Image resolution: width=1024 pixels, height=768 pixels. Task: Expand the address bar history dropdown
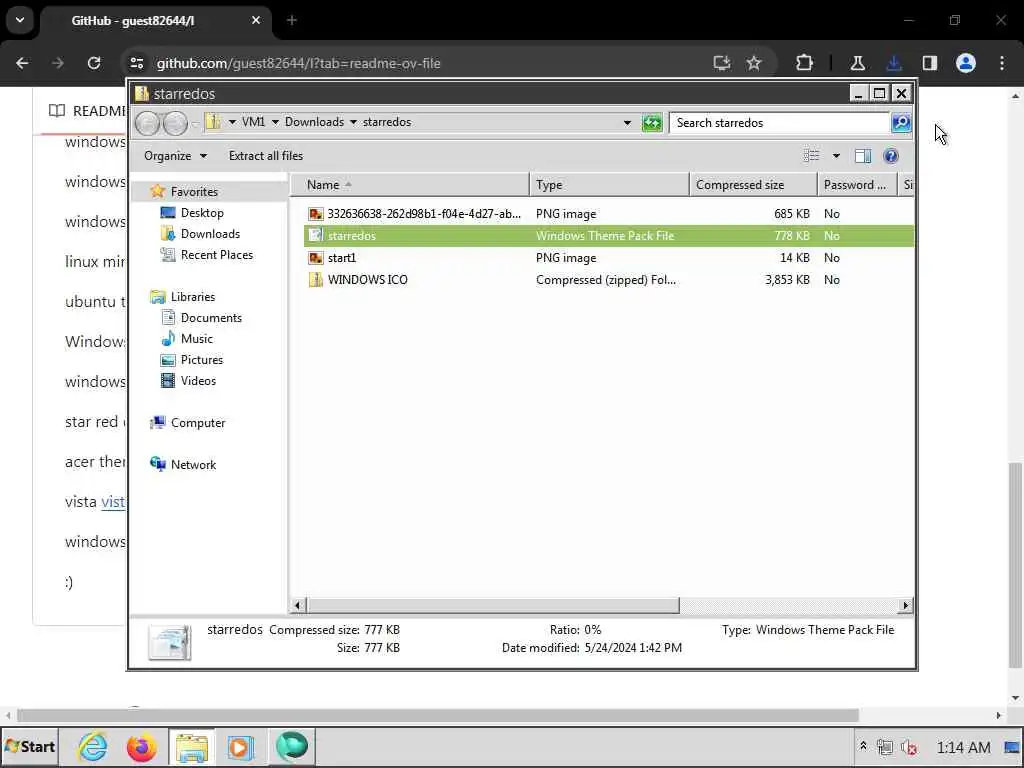(627, 123)
